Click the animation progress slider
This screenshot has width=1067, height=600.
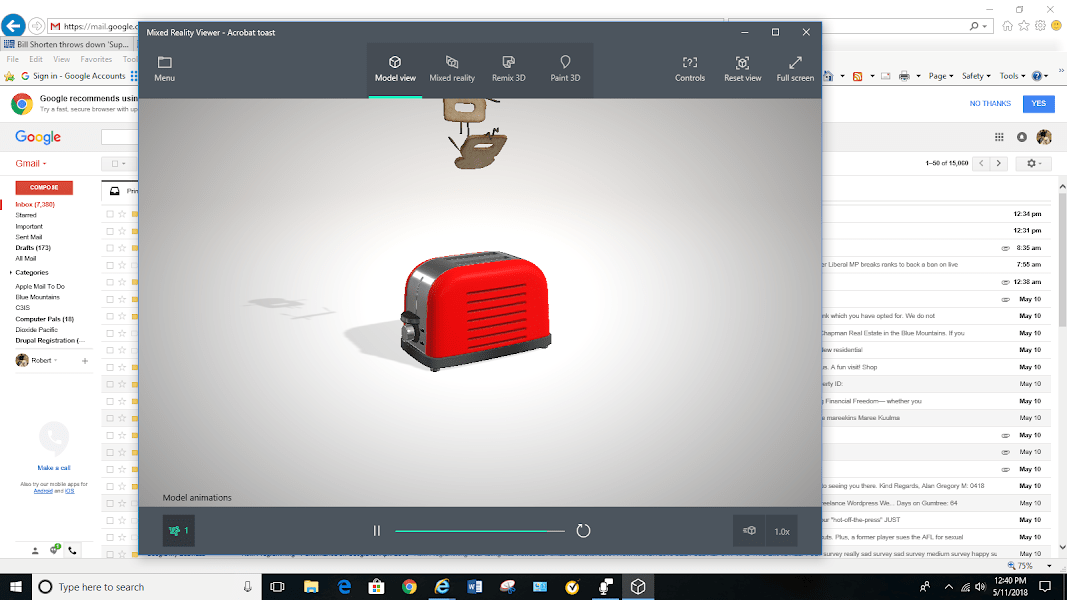[x=480, y=531]
